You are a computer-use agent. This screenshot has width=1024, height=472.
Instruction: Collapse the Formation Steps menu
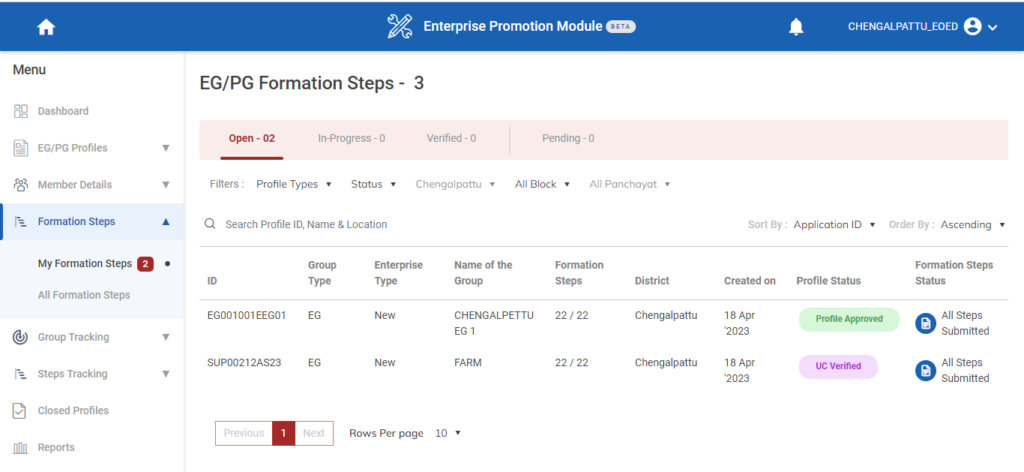point(166,222)
